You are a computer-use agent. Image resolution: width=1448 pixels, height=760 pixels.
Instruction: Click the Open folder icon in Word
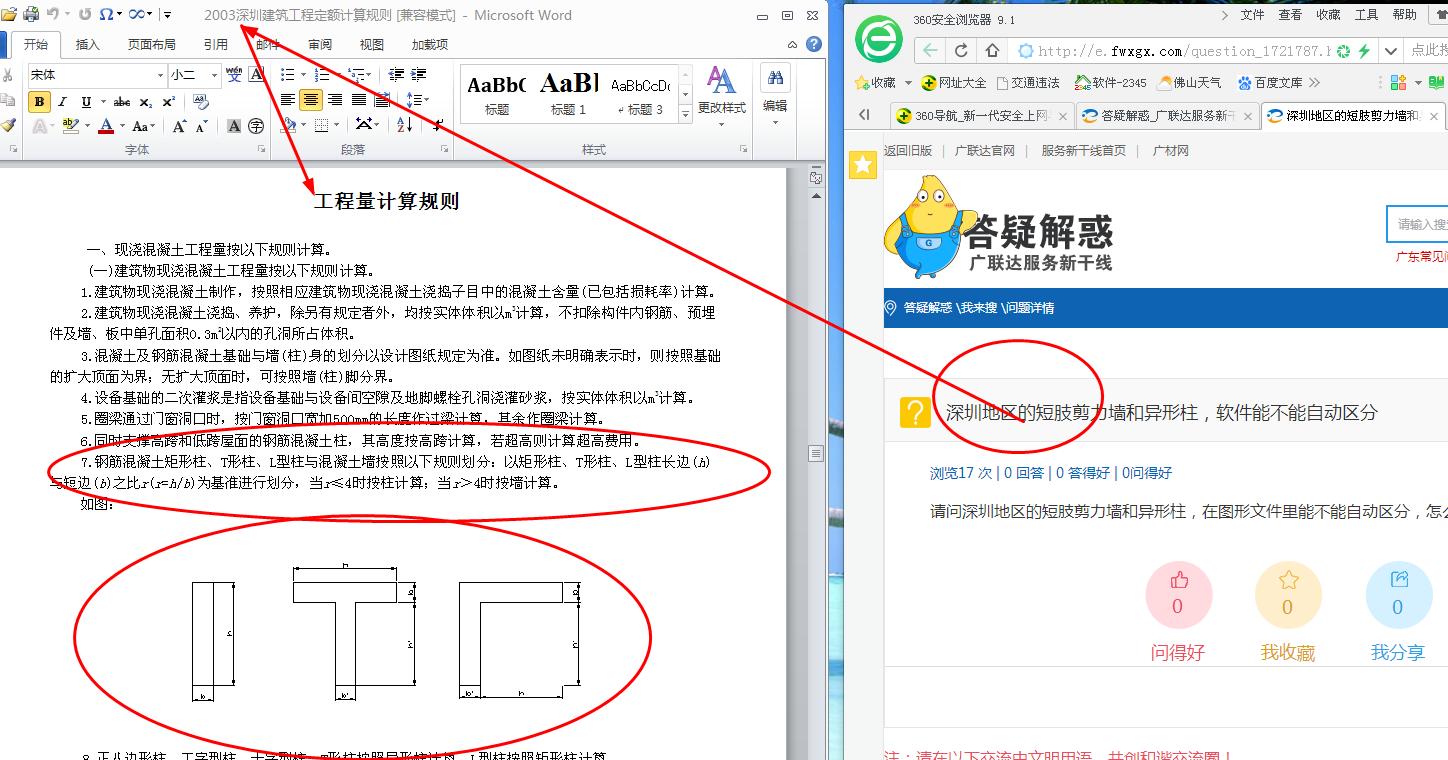click(9, 15)
